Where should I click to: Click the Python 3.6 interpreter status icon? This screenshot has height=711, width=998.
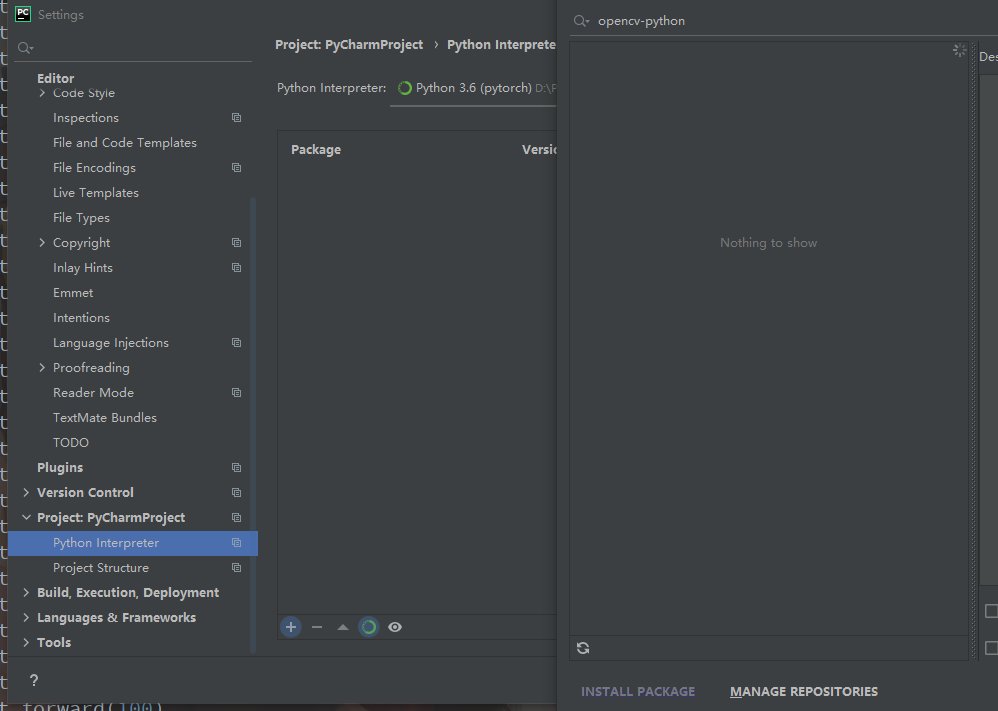click(x=404, y=88)
